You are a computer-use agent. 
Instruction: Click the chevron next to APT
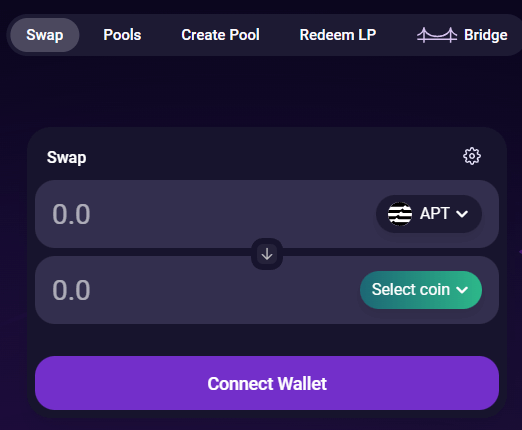click(x=462, y=214)
